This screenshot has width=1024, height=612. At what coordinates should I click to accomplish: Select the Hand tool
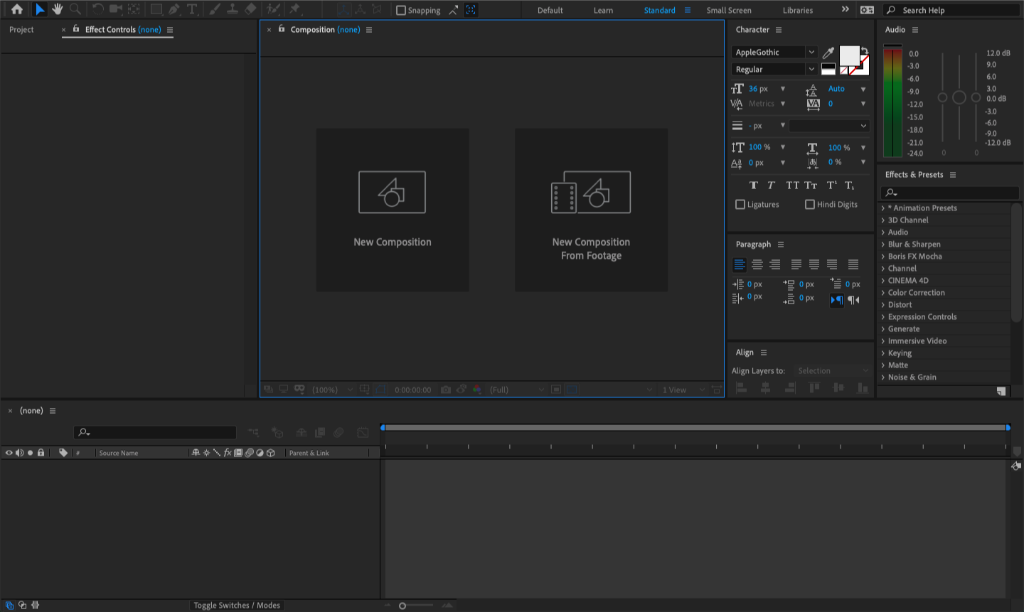pyautogui.click(x=57, y=9)
